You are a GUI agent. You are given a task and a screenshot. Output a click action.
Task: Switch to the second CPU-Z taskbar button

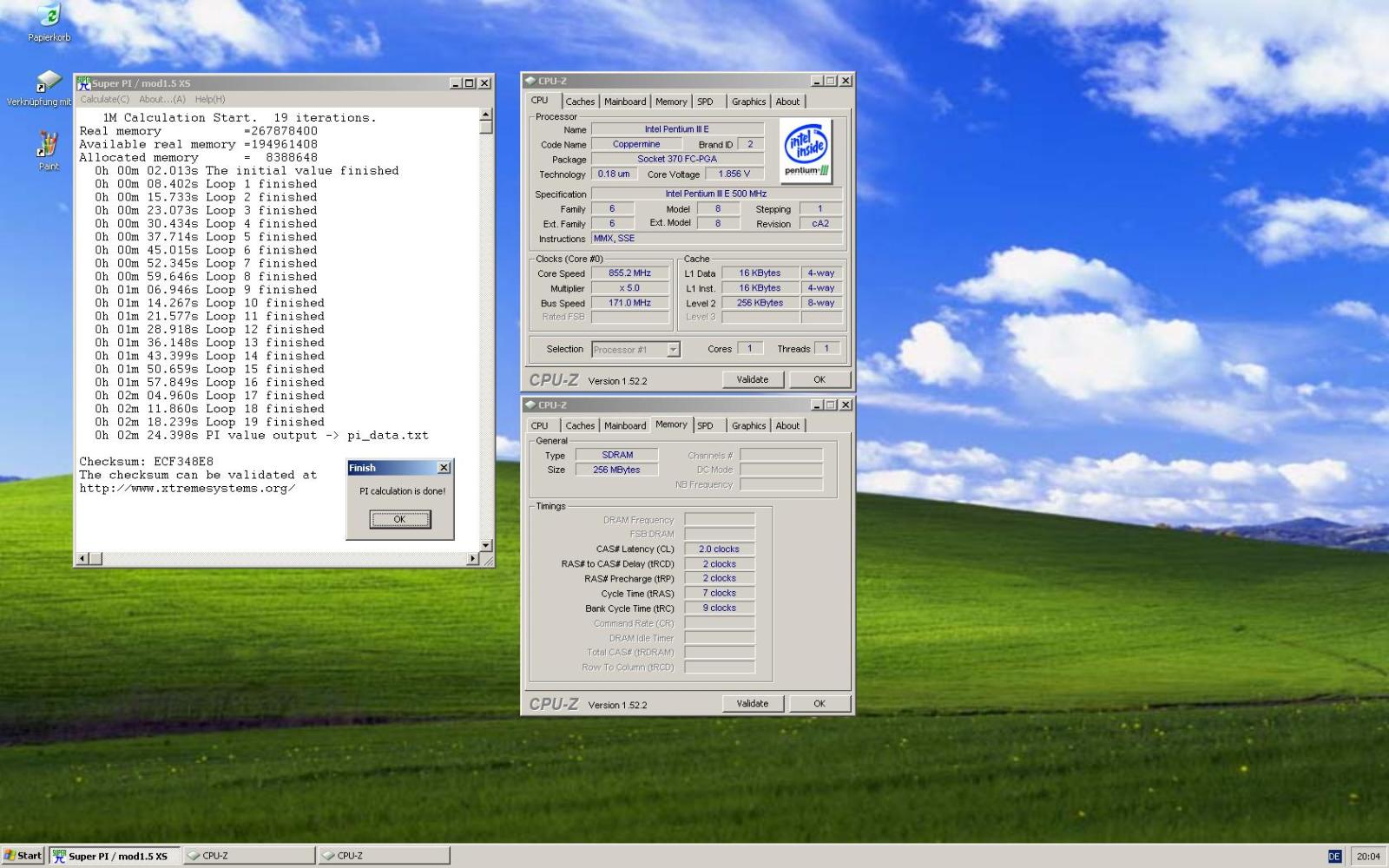(x=385, y=856)
